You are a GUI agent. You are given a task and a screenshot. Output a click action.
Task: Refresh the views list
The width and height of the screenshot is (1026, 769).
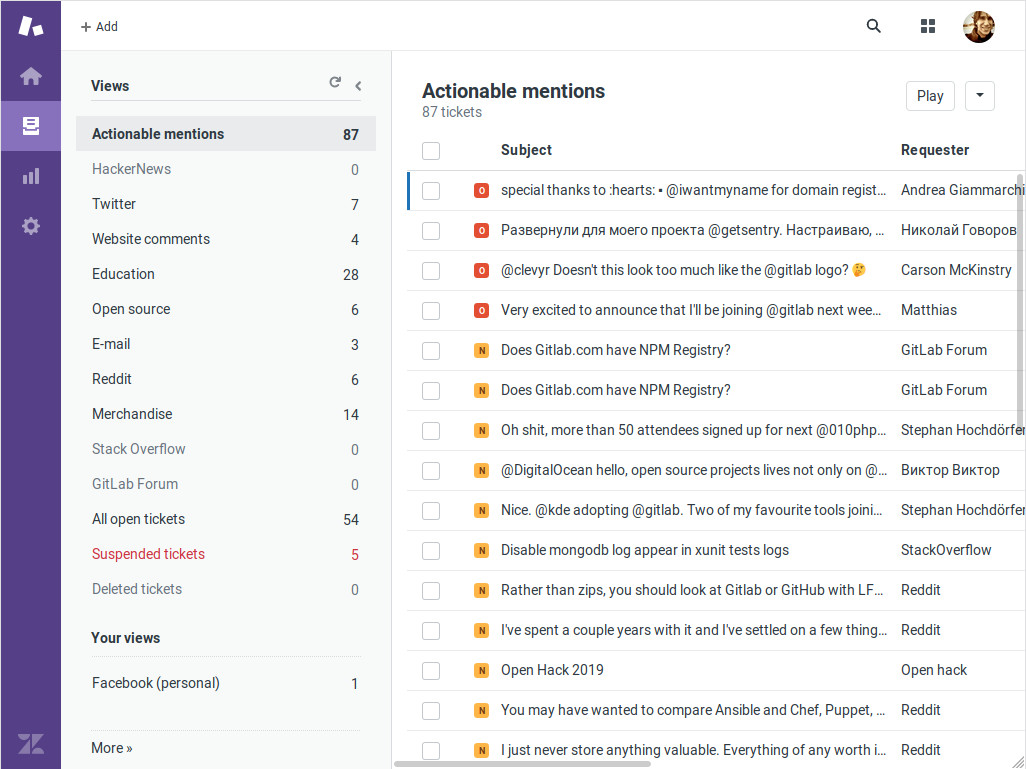click(x=335, y=84)
